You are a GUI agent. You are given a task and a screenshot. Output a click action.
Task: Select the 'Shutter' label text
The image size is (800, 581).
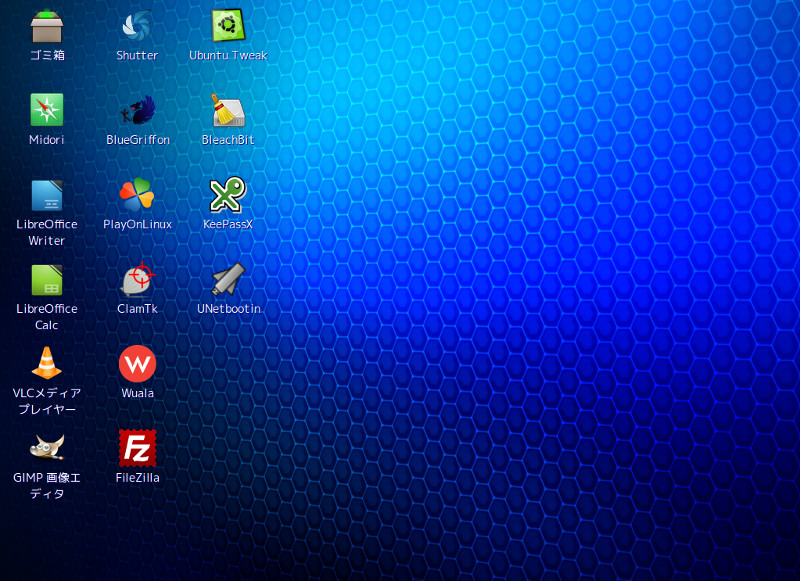137,55
